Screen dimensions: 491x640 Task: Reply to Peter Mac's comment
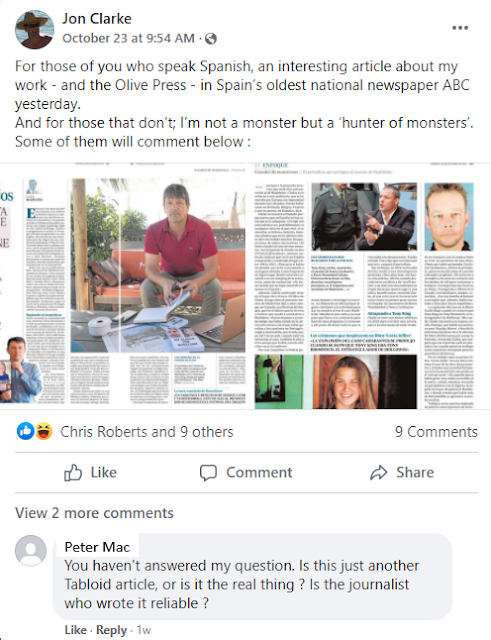(111, 630)
